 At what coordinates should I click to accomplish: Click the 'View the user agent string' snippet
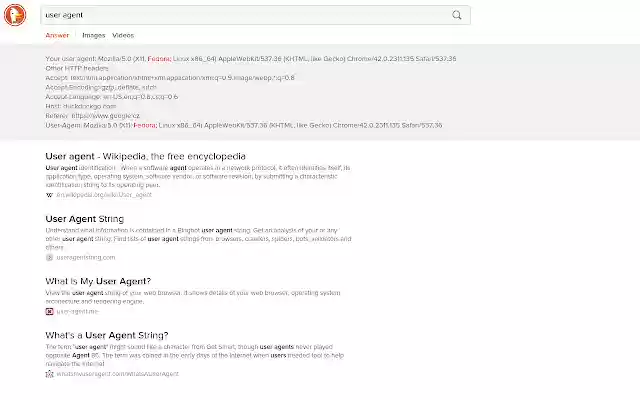click(x=193, y=297)
